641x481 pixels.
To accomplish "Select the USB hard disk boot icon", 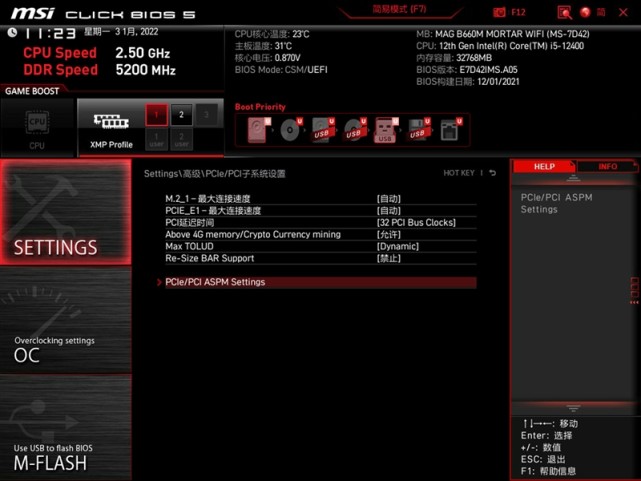I will (x=323, y=130).
